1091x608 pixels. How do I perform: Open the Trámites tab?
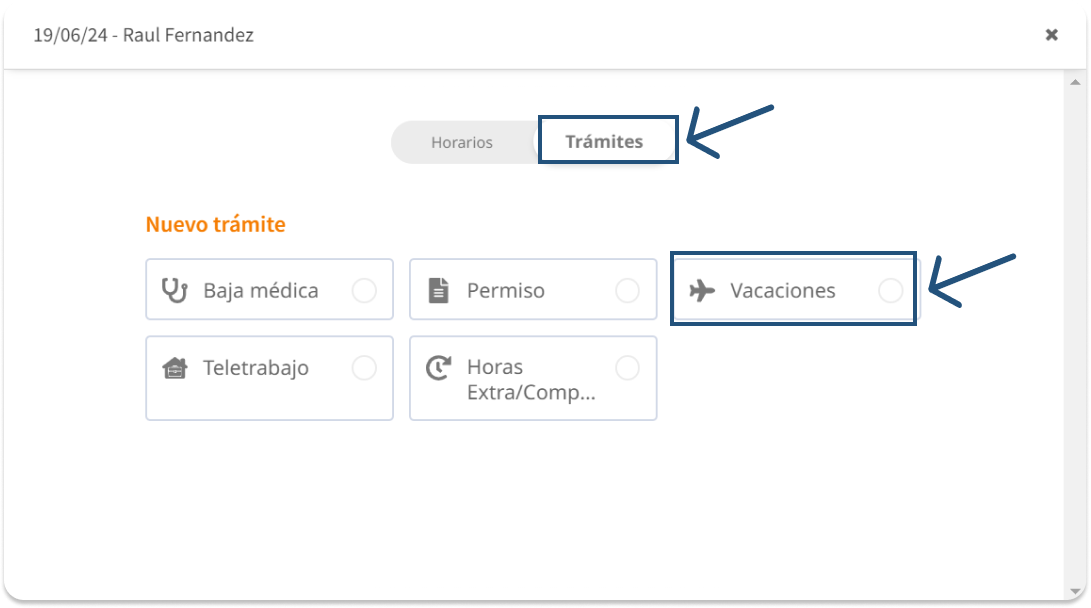pyautogui.click(x=604, y=141)
